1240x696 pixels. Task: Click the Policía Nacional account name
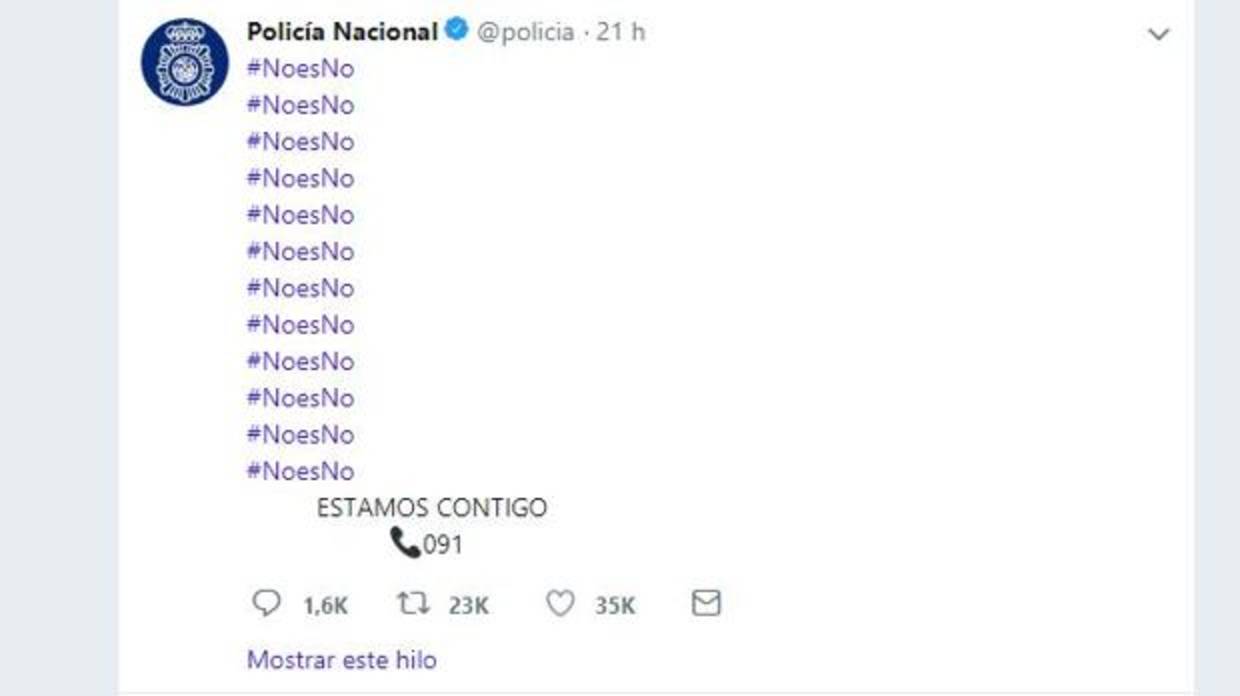342,32
